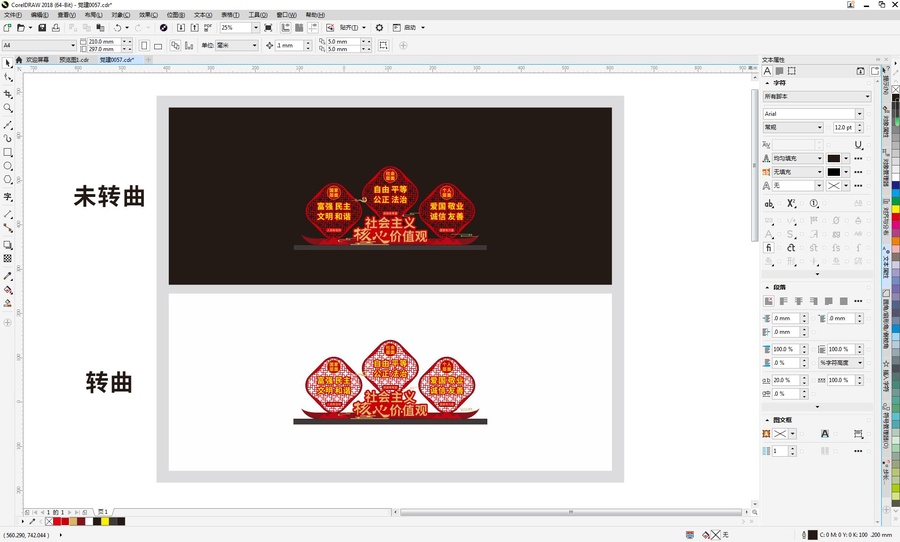The width and height of the screenshot is (900, 542).
Task: Open the A4 page size dropdown
Action: tap(73, 45)
